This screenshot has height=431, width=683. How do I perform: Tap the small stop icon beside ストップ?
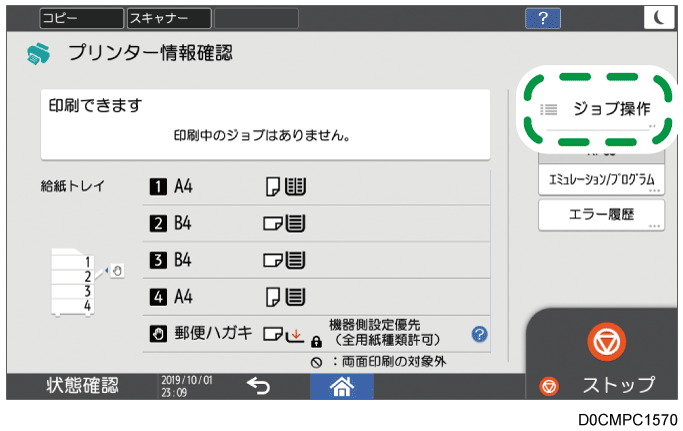point(549,387)
